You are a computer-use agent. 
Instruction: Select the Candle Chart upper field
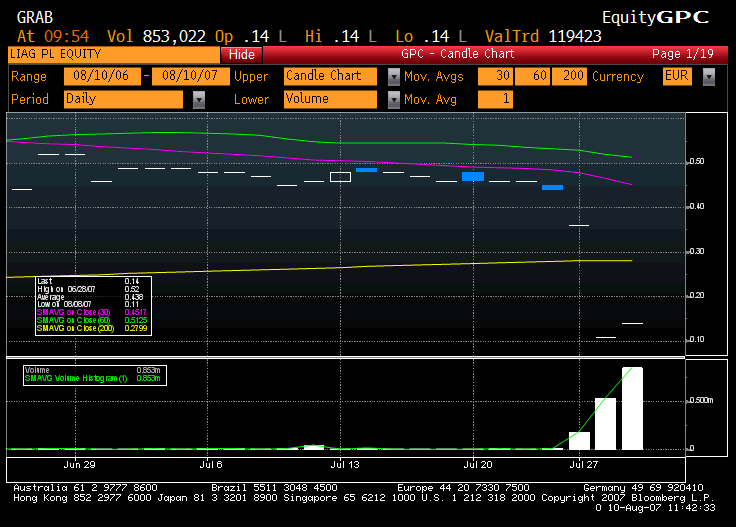(330, 76)
